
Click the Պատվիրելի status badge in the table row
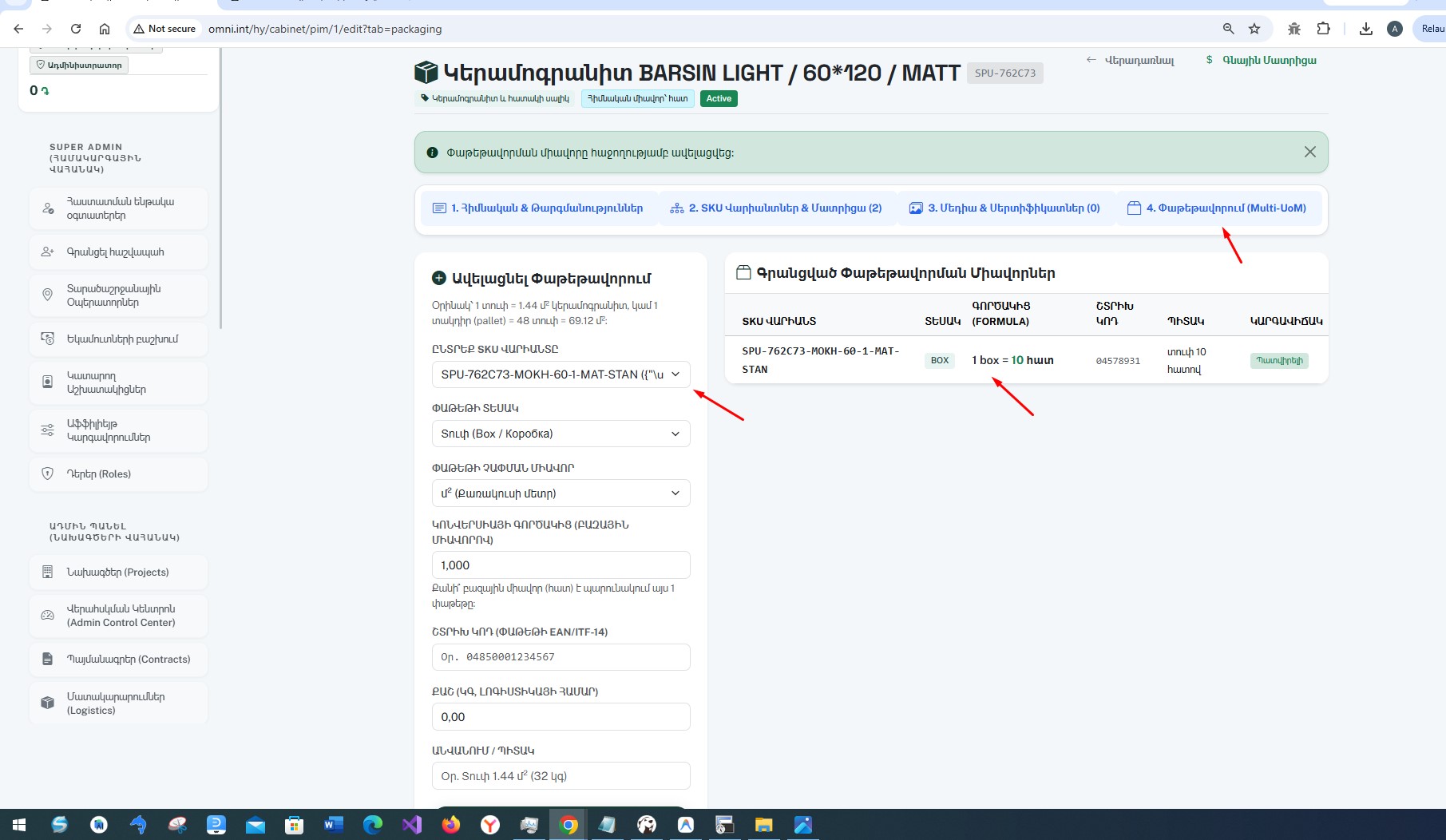click(x=1279, y=360)
